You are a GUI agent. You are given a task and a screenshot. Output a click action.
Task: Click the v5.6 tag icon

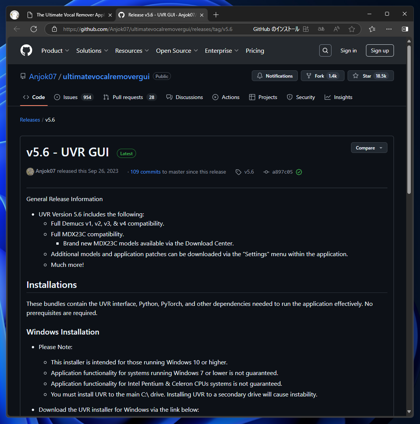point(238,172)
